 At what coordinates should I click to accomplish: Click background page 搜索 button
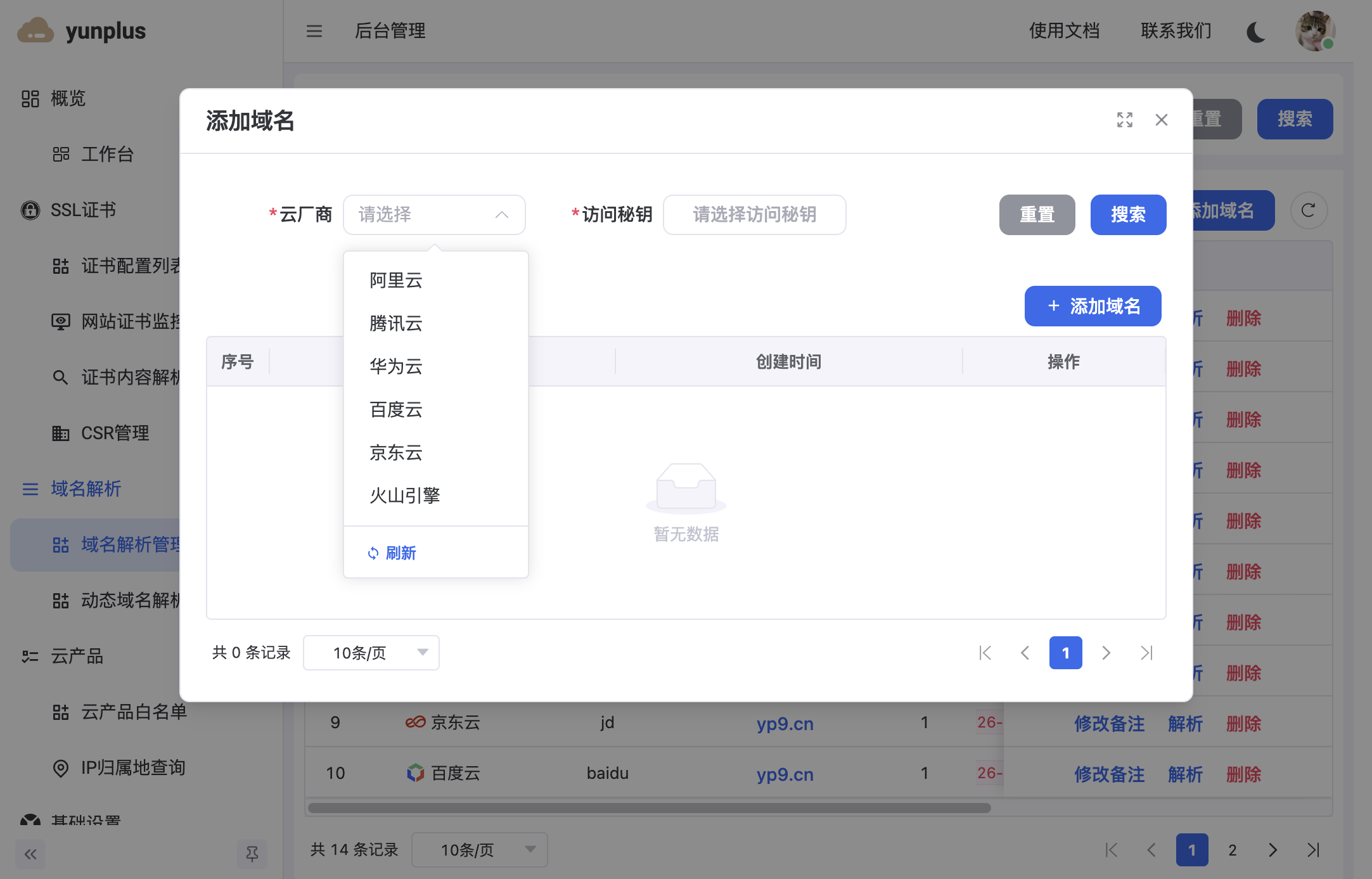[1295, 119]
